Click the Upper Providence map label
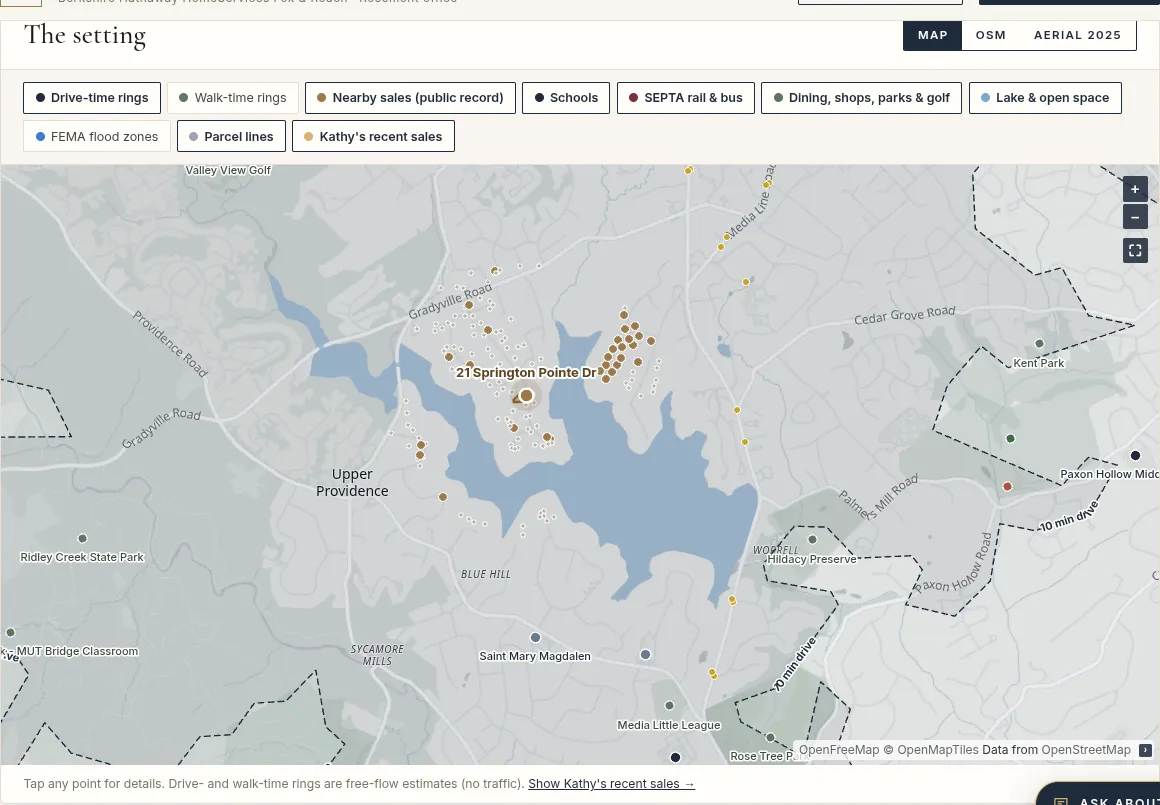Viewport: 1160px width, 805px height. (352, 482)
